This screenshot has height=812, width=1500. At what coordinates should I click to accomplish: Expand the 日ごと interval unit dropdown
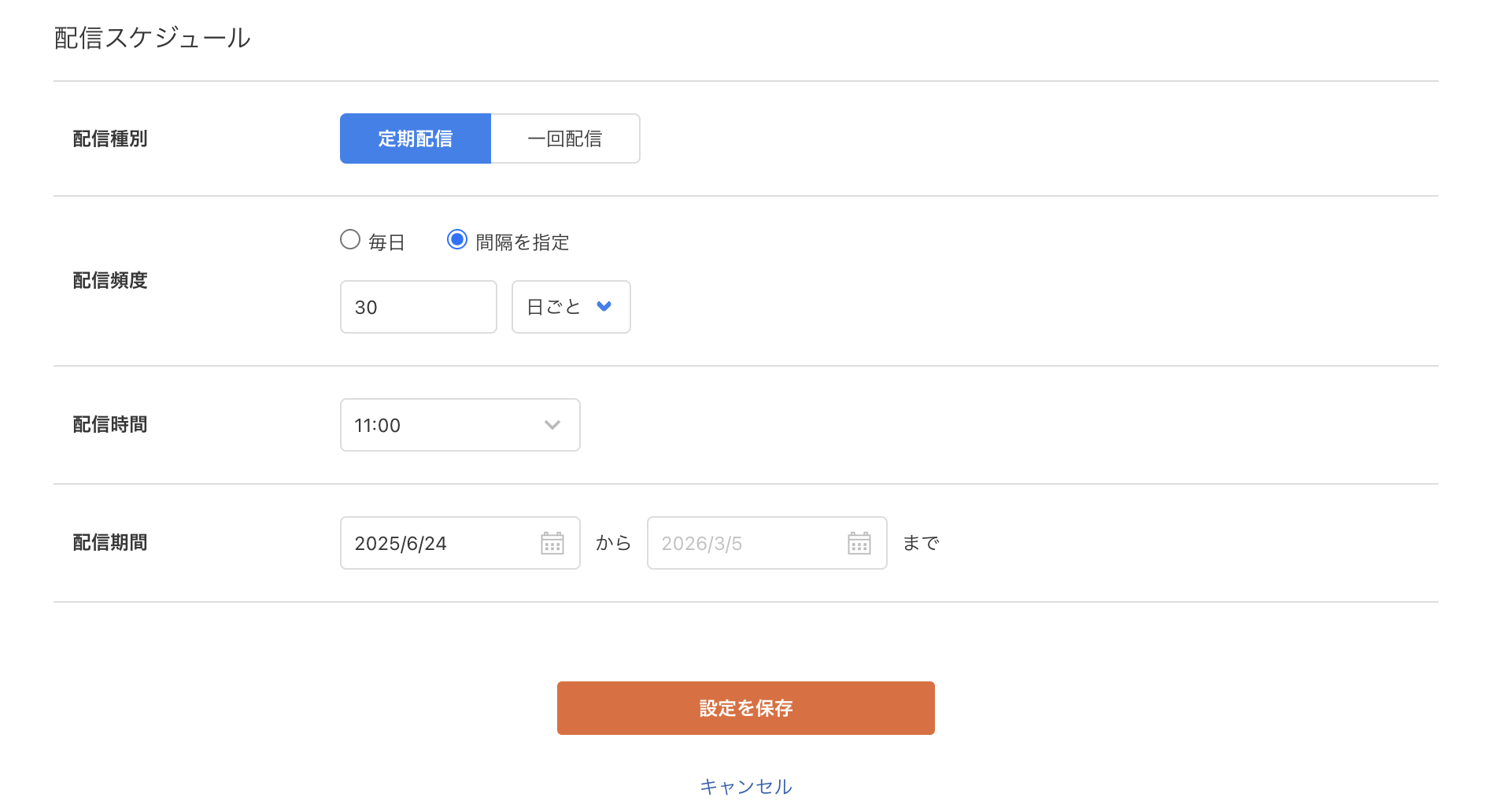pyautogui.click(x=570, y=307)
